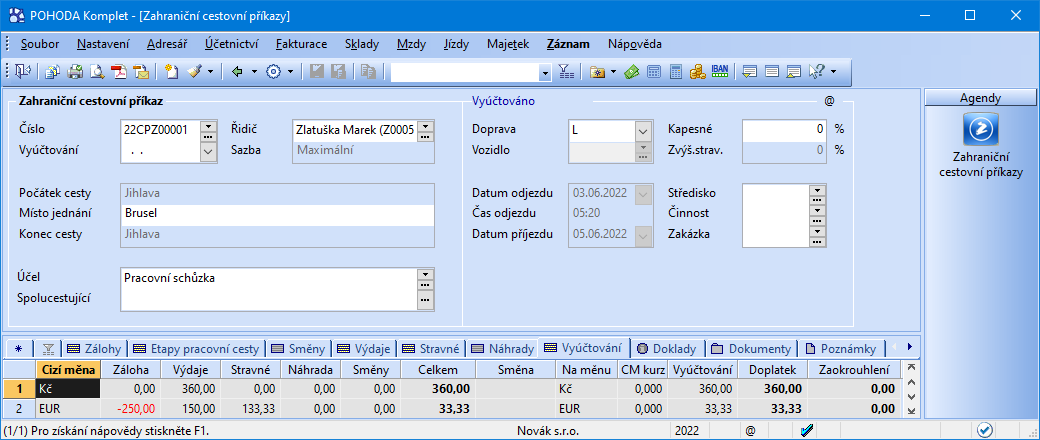Click Novák s.r.o. in the status bar
Viewport: 1040px width, 440px height.
click(x=548, y=431)
